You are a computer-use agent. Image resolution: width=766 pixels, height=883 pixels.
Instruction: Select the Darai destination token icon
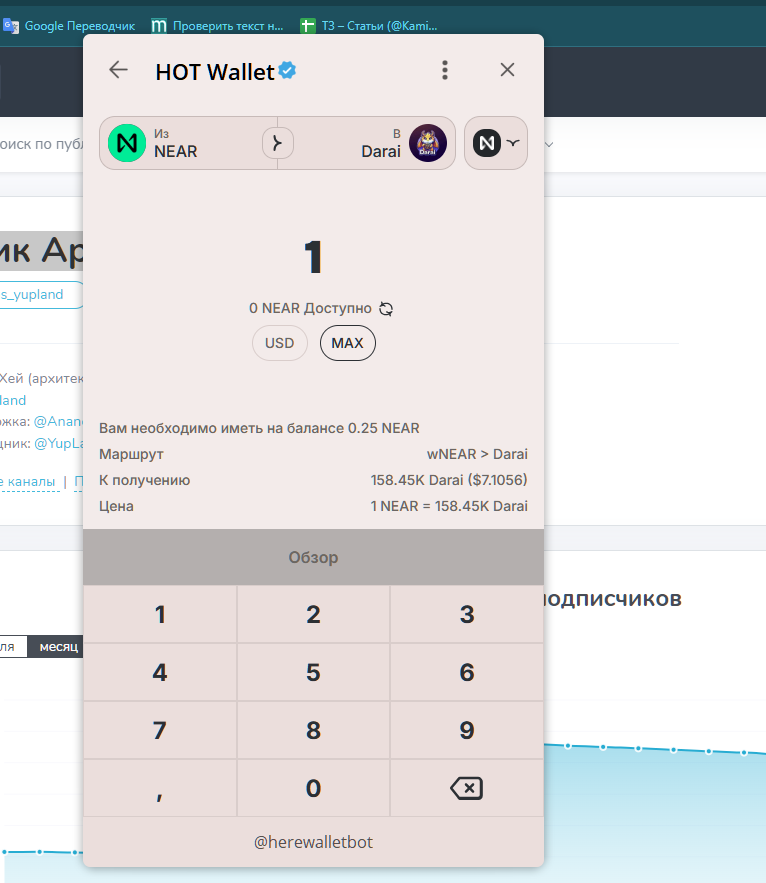[428, 143]
